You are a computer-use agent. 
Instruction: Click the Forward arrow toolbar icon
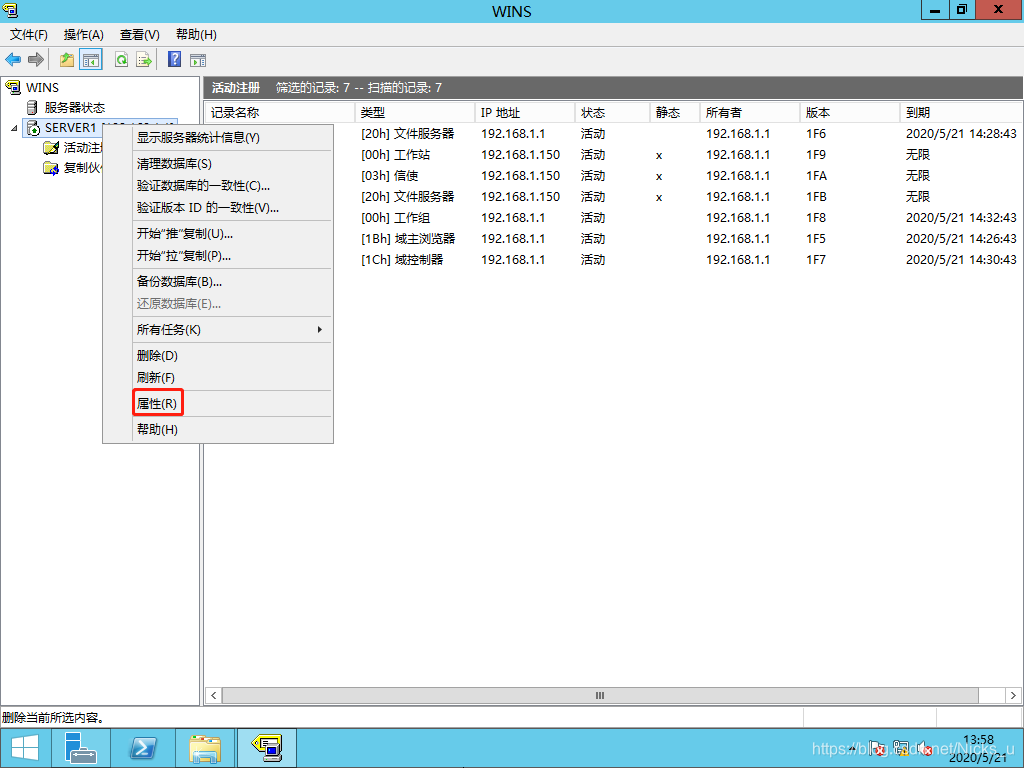(x=36, y=60)
